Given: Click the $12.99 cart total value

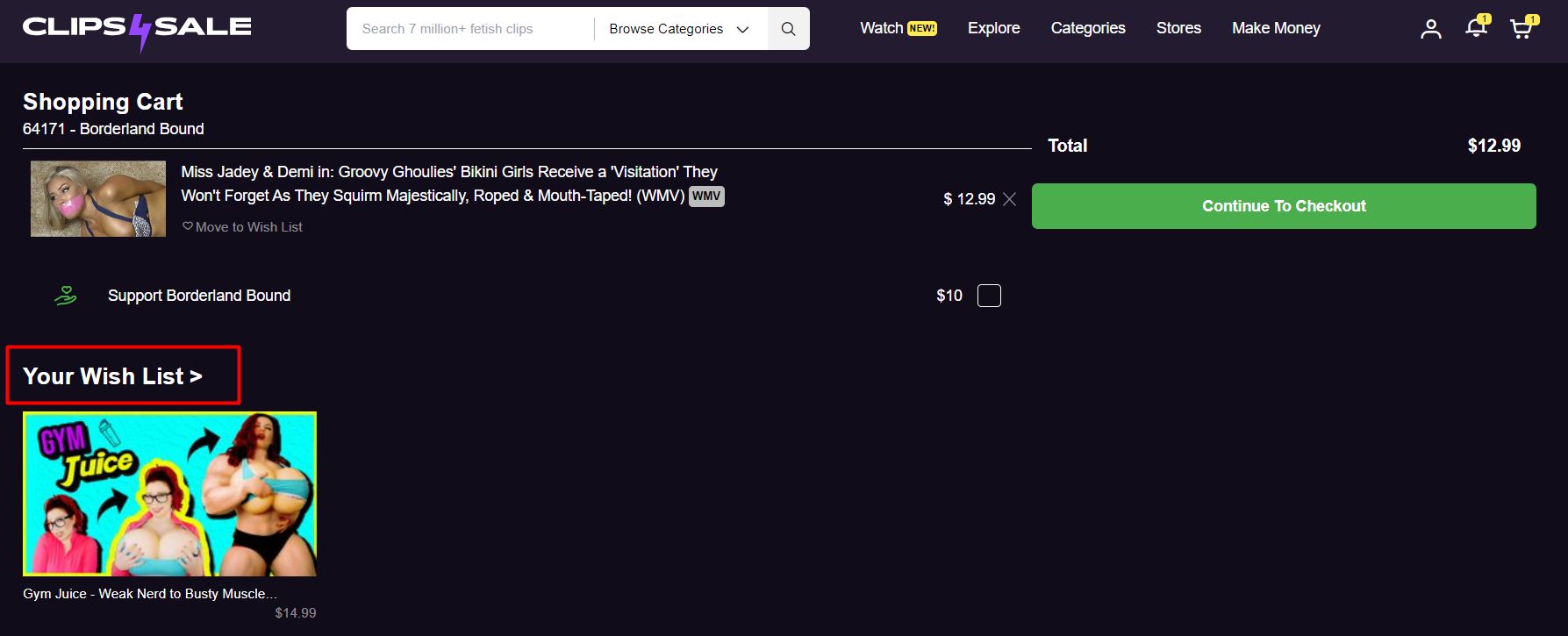Looking at the screenshot, I should pos(1494,146).
